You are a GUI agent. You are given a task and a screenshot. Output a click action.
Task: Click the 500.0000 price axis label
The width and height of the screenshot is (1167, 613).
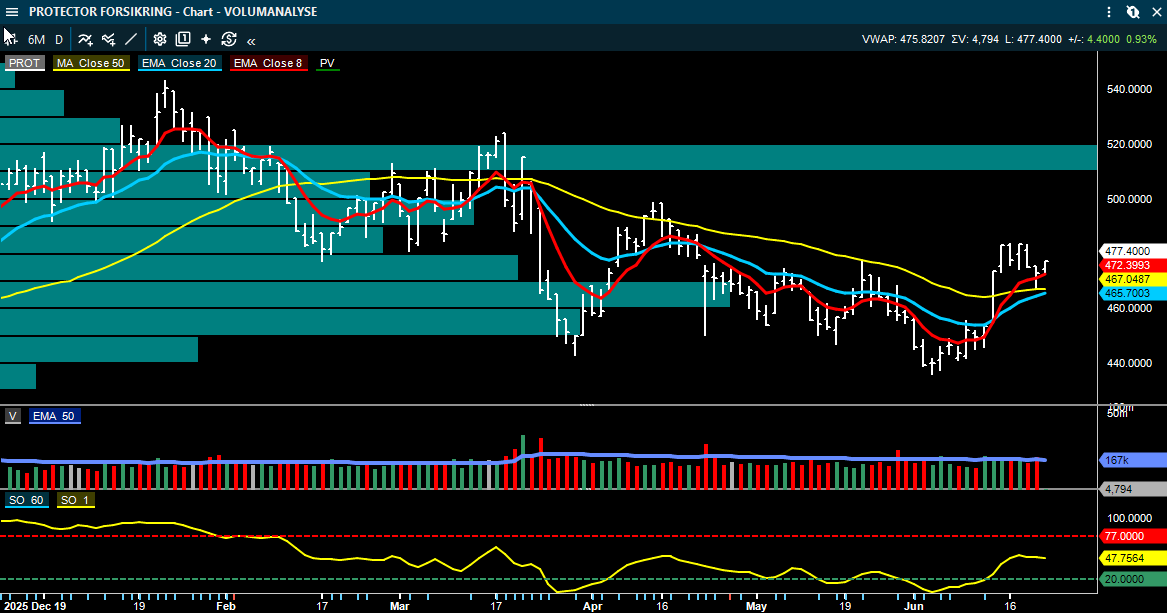[x=1129, y=199]
